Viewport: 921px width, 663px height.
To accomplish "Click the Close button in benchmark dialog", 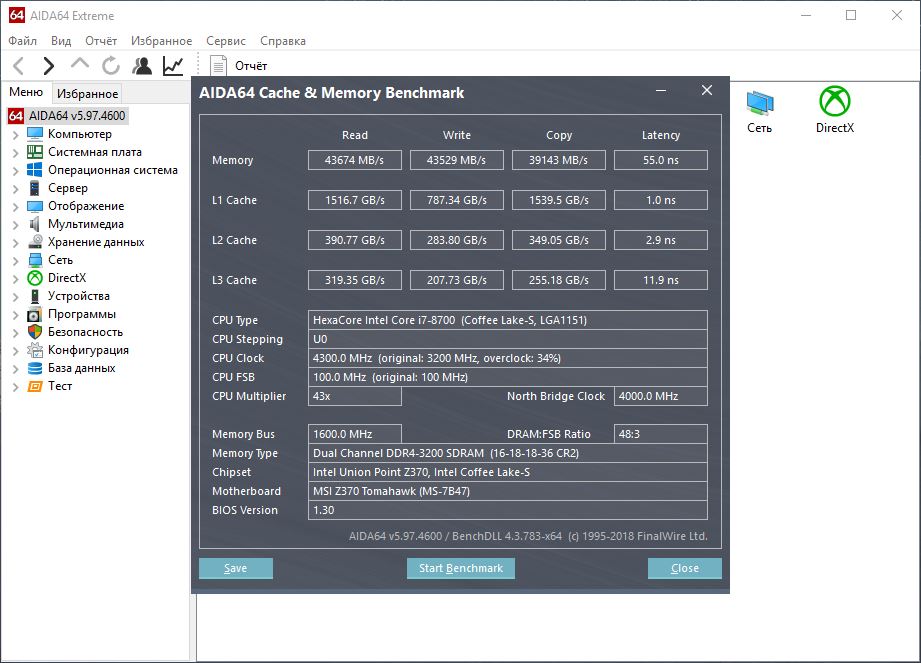I will point(684,568).
